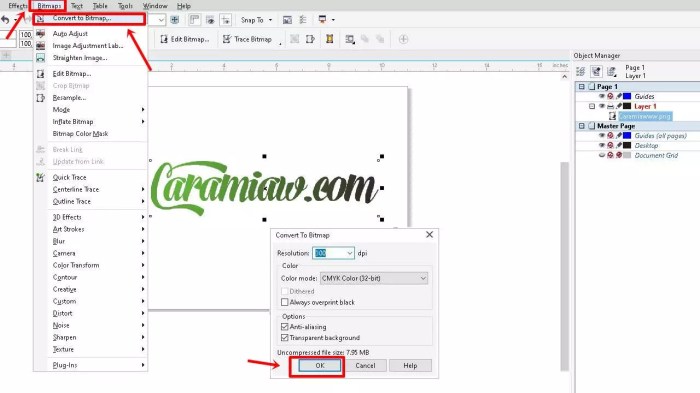Click the show grid eye icon in toolbar
Image resolution: width=700 pixels, height=393 pixels.
[x=210, y=20]
